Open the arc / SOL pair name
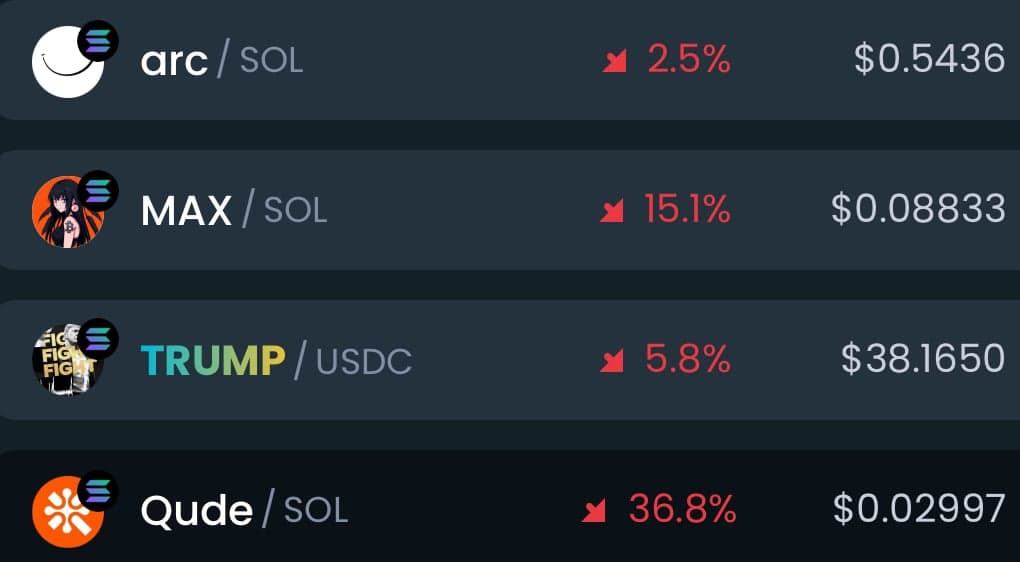The height and width of the screenshot is (562, 1020). (x=221, y=61)
